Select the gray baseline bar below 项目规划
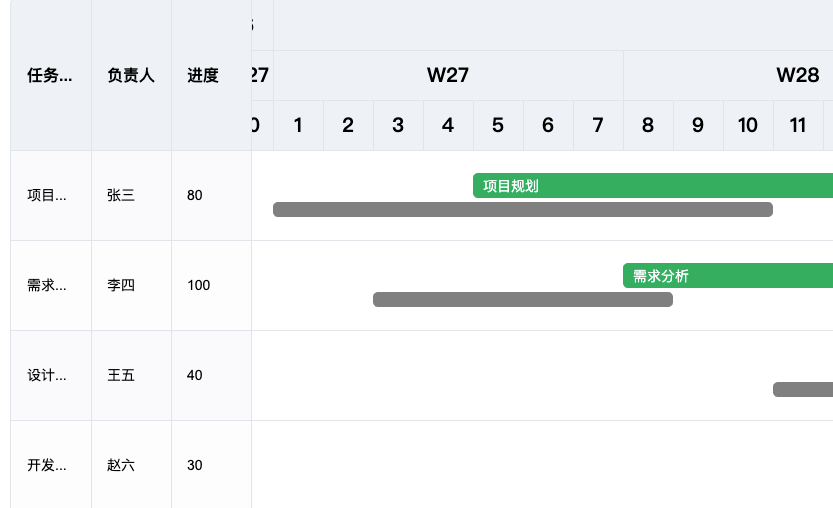 522,209
